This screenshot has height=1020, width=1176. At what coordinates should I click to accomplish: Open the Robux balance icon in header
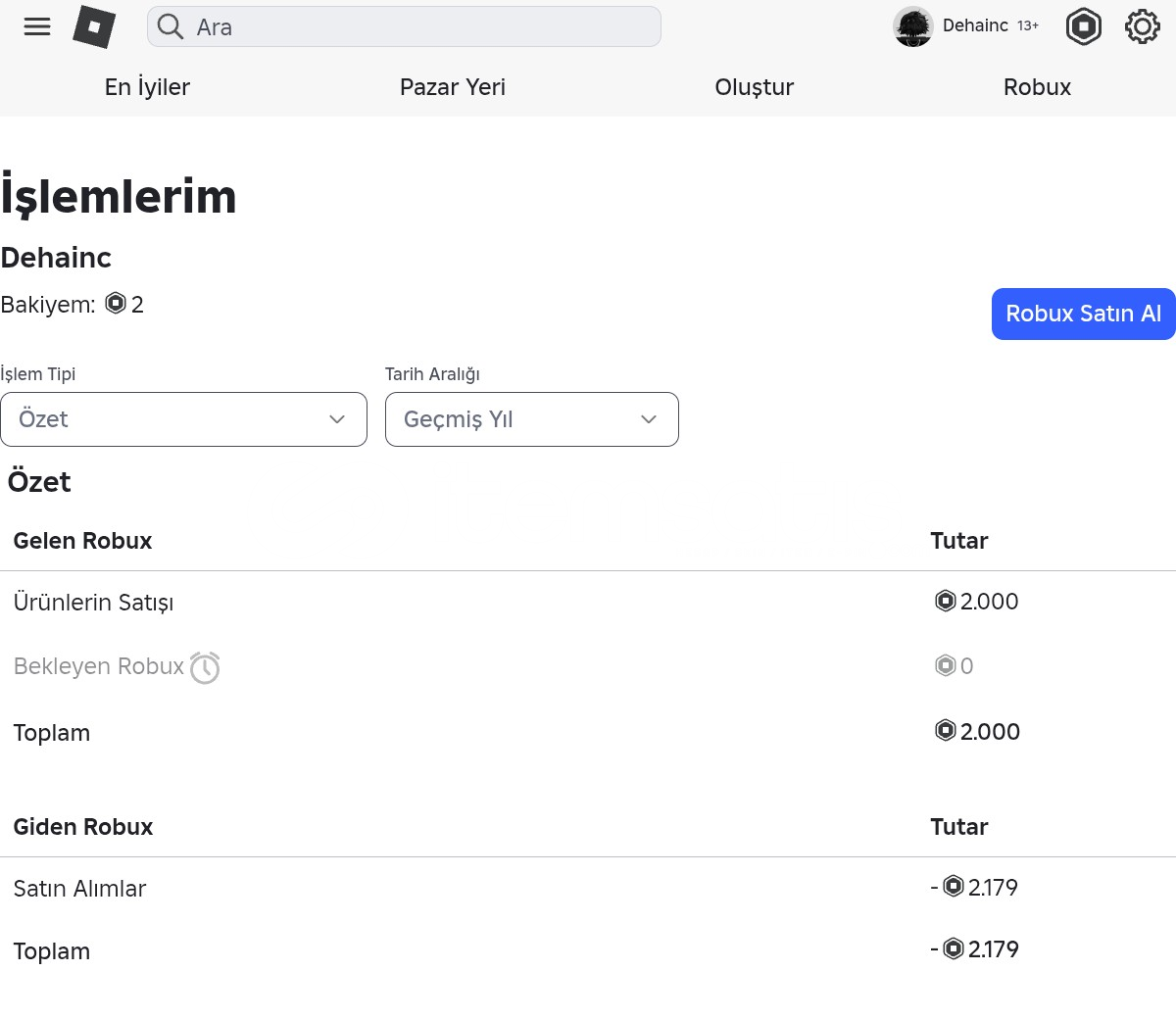(x=1083, y=26)
